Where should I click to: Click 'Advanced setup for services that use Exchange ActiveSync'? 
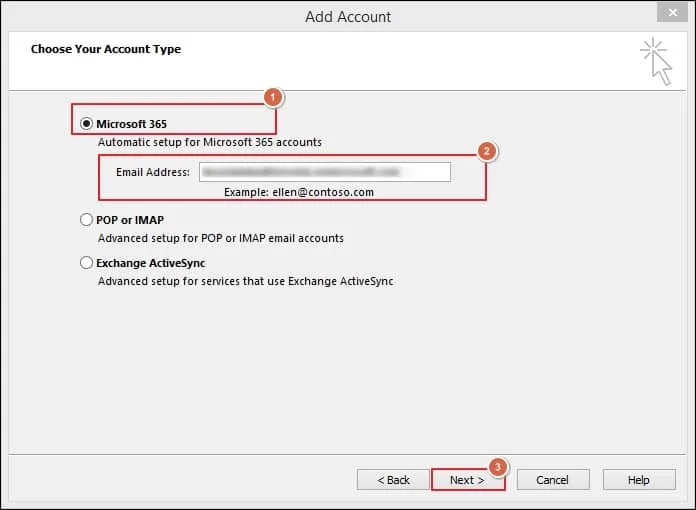pyautogui.click(x=246, y=281)
